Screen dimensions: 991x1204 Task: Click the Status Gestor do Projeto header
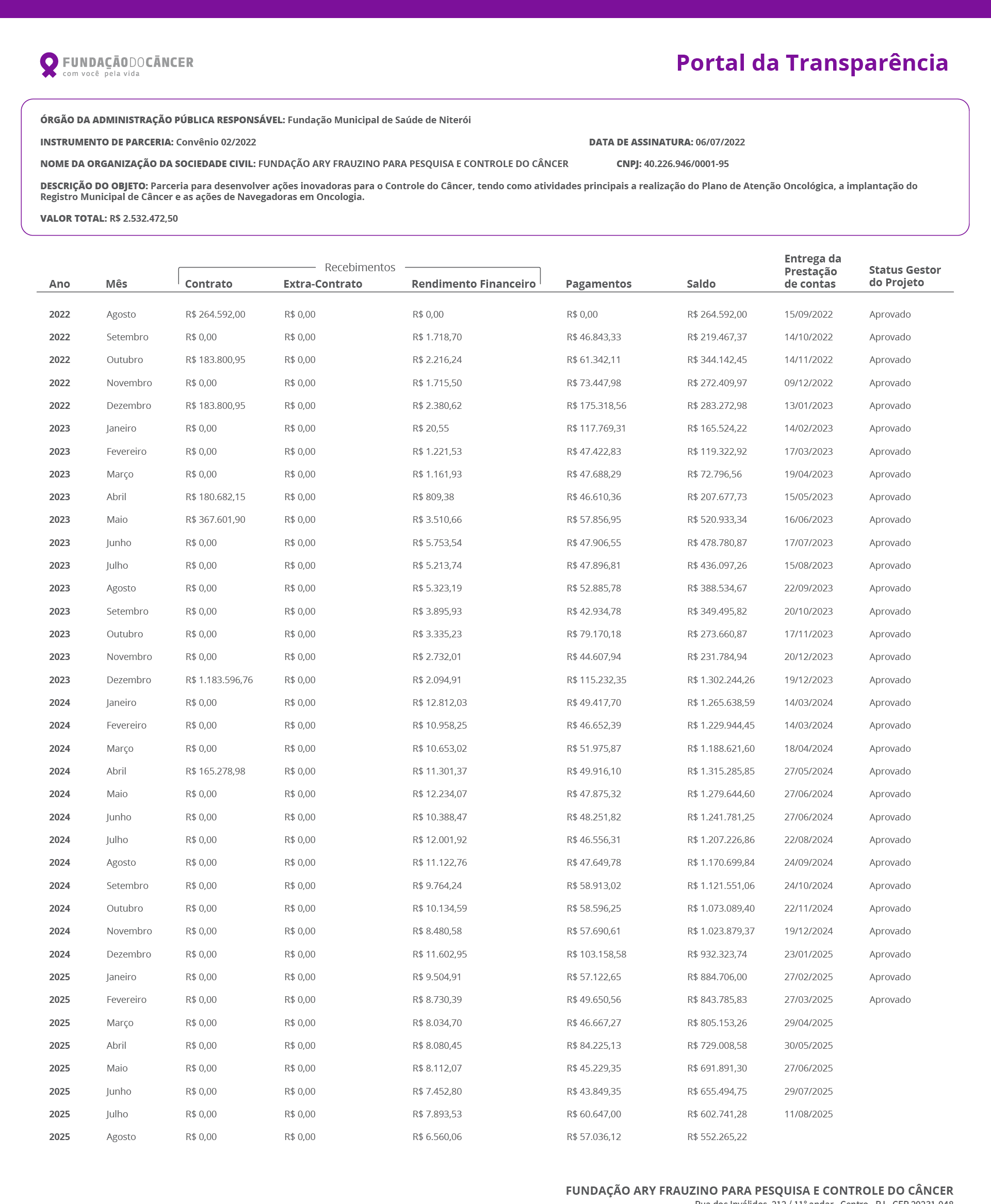point(904,276)
